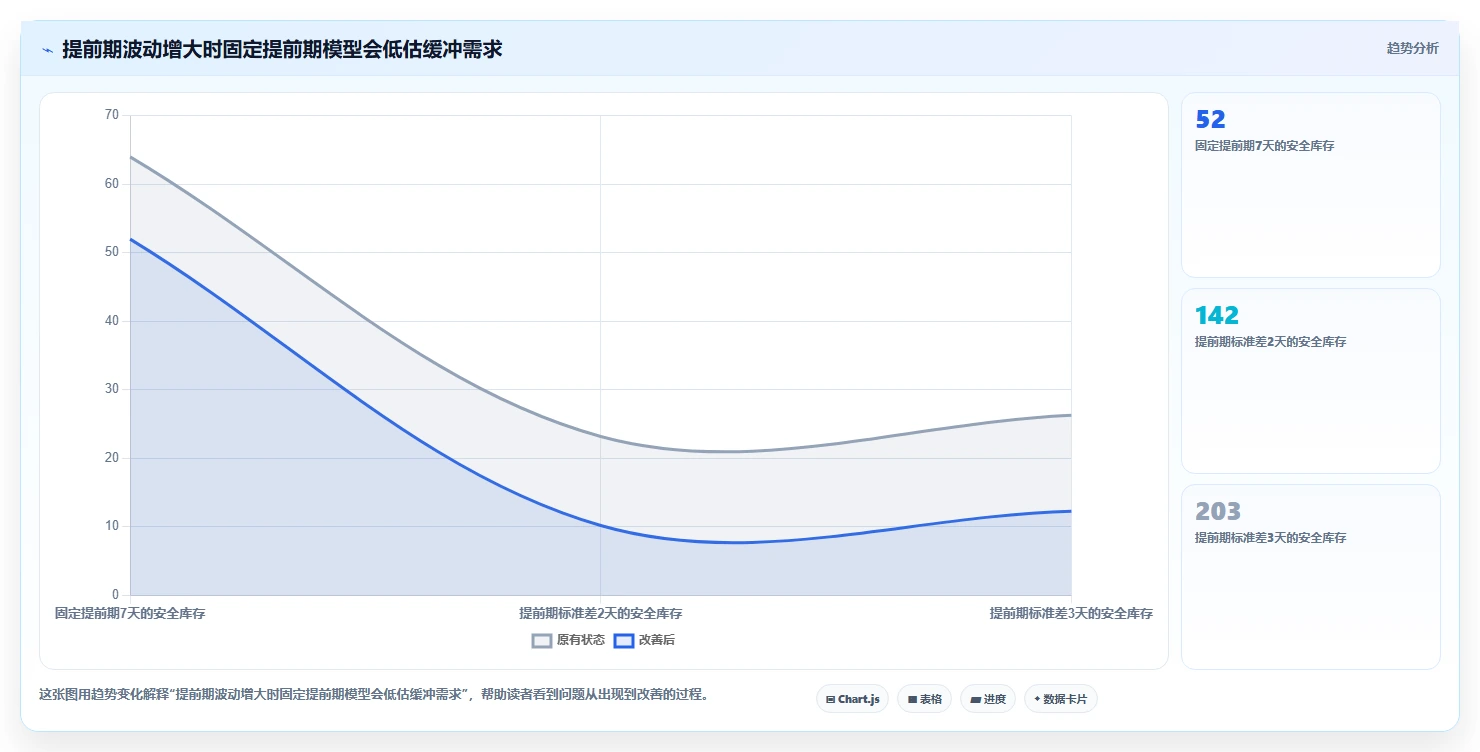Click the 趋势分析 label in header
Image resolution: width=1480 pixels, height=752 pixels.
[x=1413, y=48]
